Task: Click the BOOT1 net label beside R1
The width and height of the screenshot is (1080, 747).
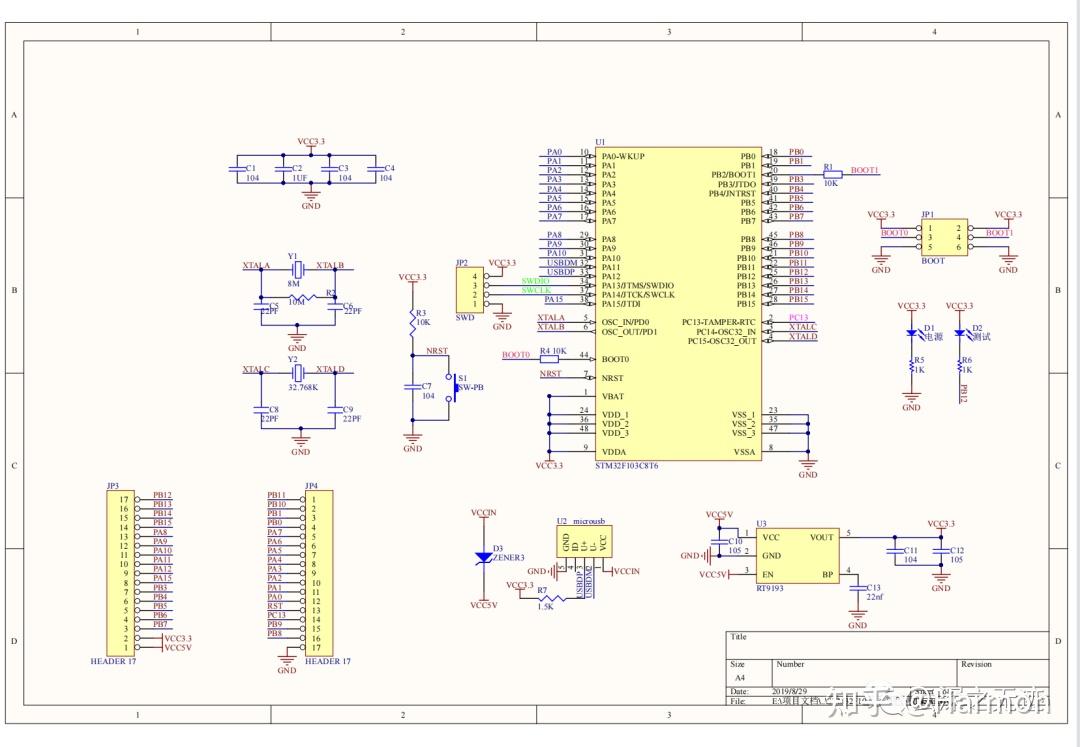Action: (864, 170)
